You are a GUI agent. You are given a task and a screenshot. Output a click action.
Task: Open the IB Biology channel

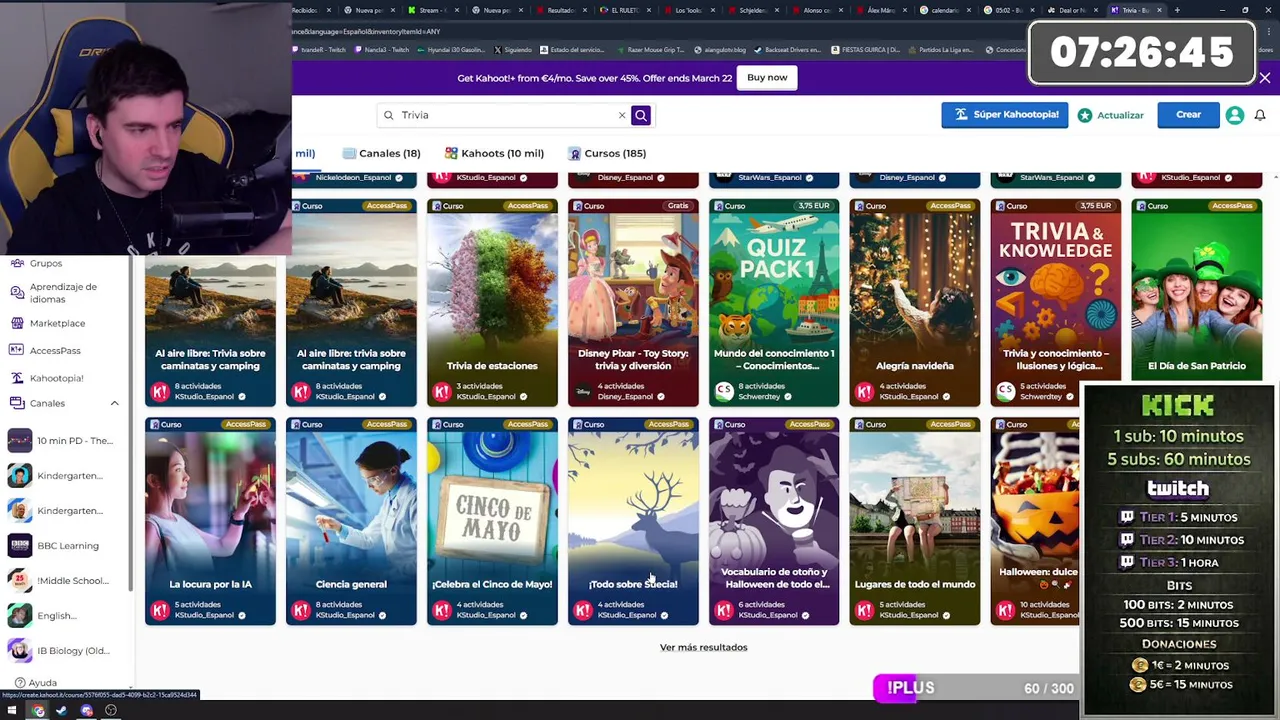point(62,651)
